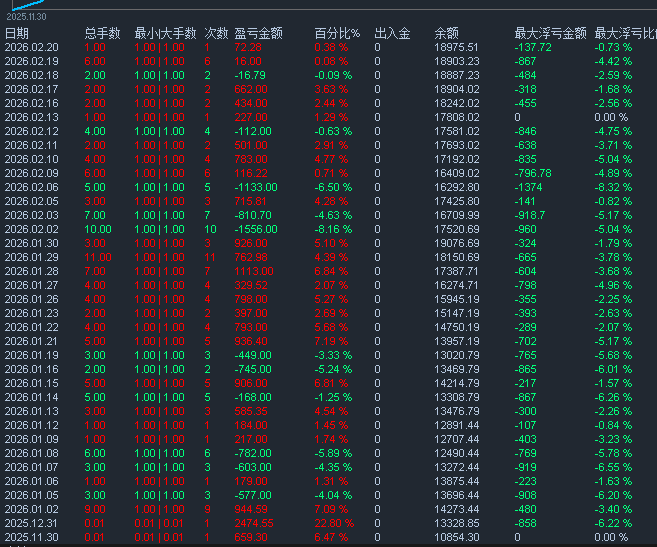
Task: Click the -8.32 % floating loss ratio cell
Action: pyautogui.click(x=613, y=187)
